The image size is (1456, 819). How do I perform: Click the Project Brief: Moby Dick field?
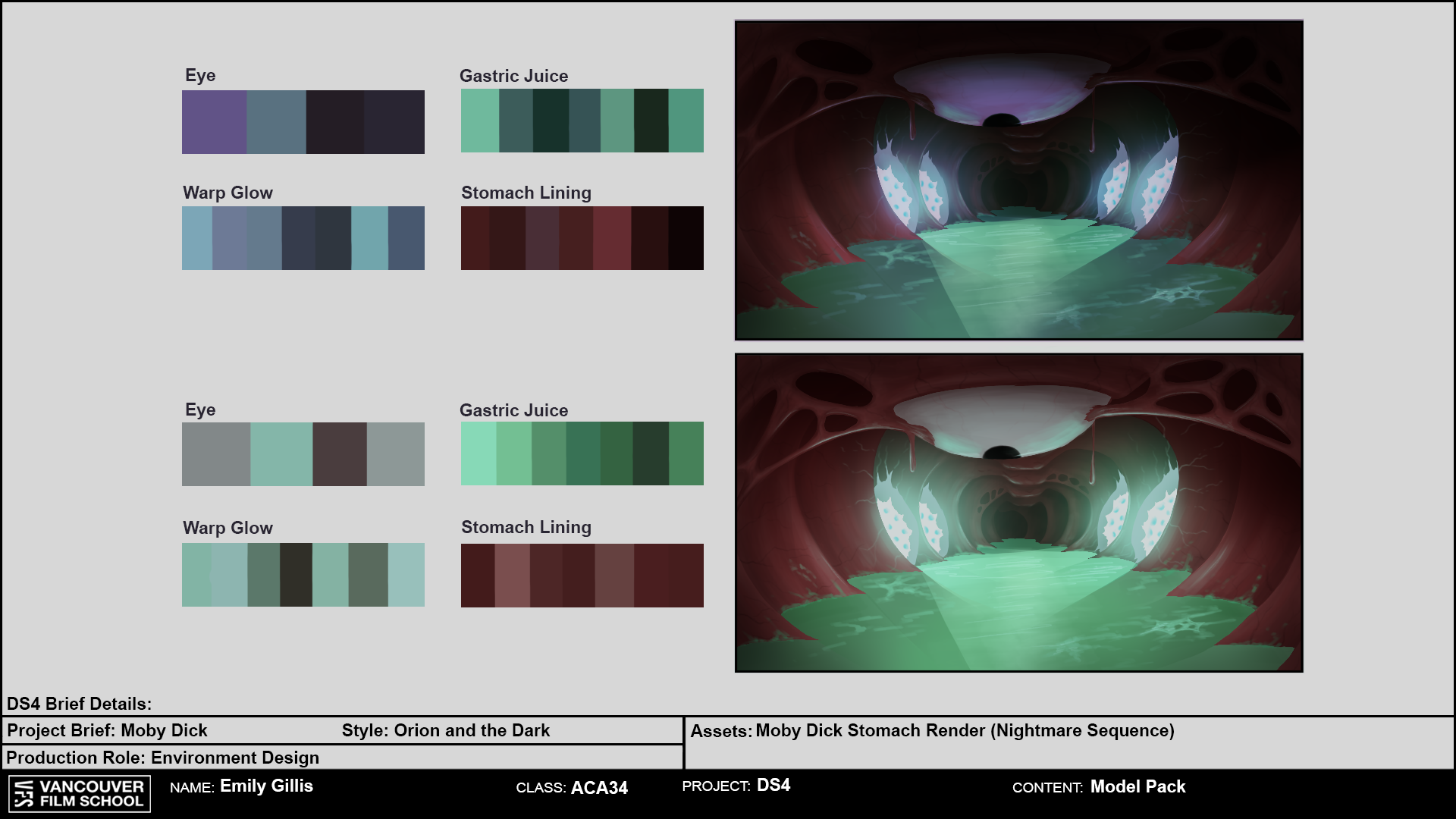[107, 730]
